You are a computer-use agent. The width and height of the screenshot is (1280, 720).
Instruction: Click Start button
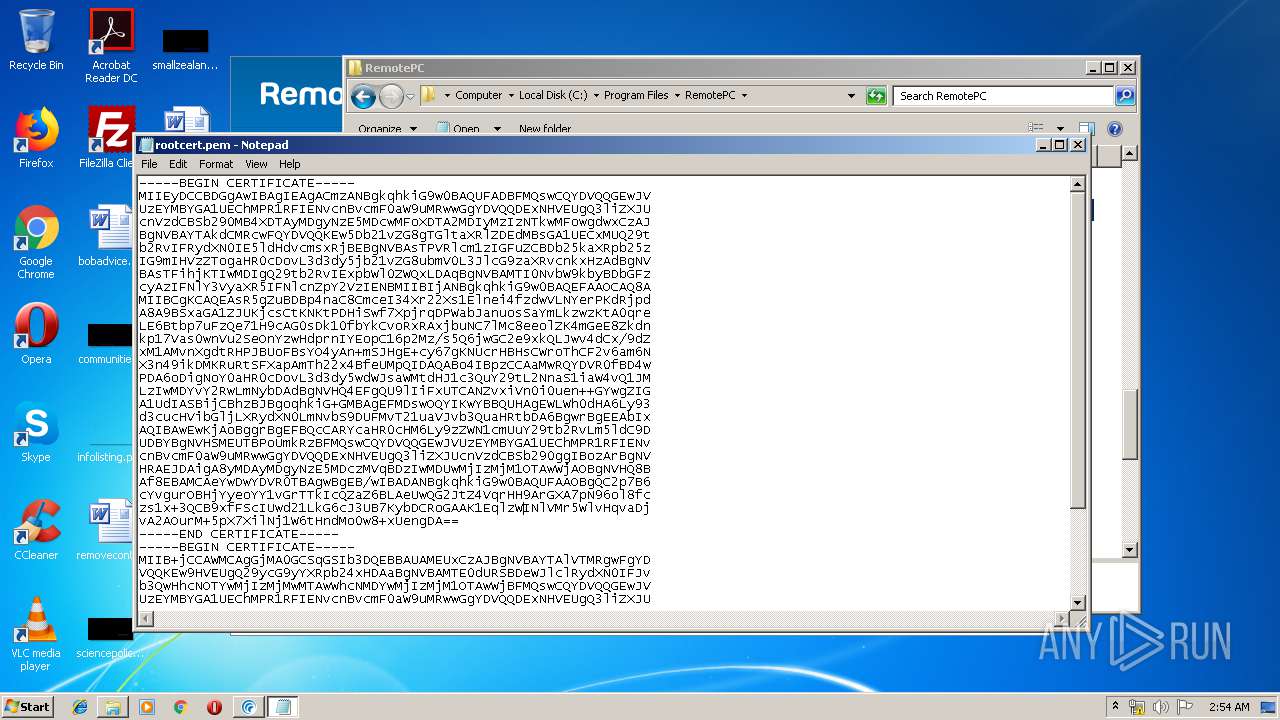pos(27,707)
